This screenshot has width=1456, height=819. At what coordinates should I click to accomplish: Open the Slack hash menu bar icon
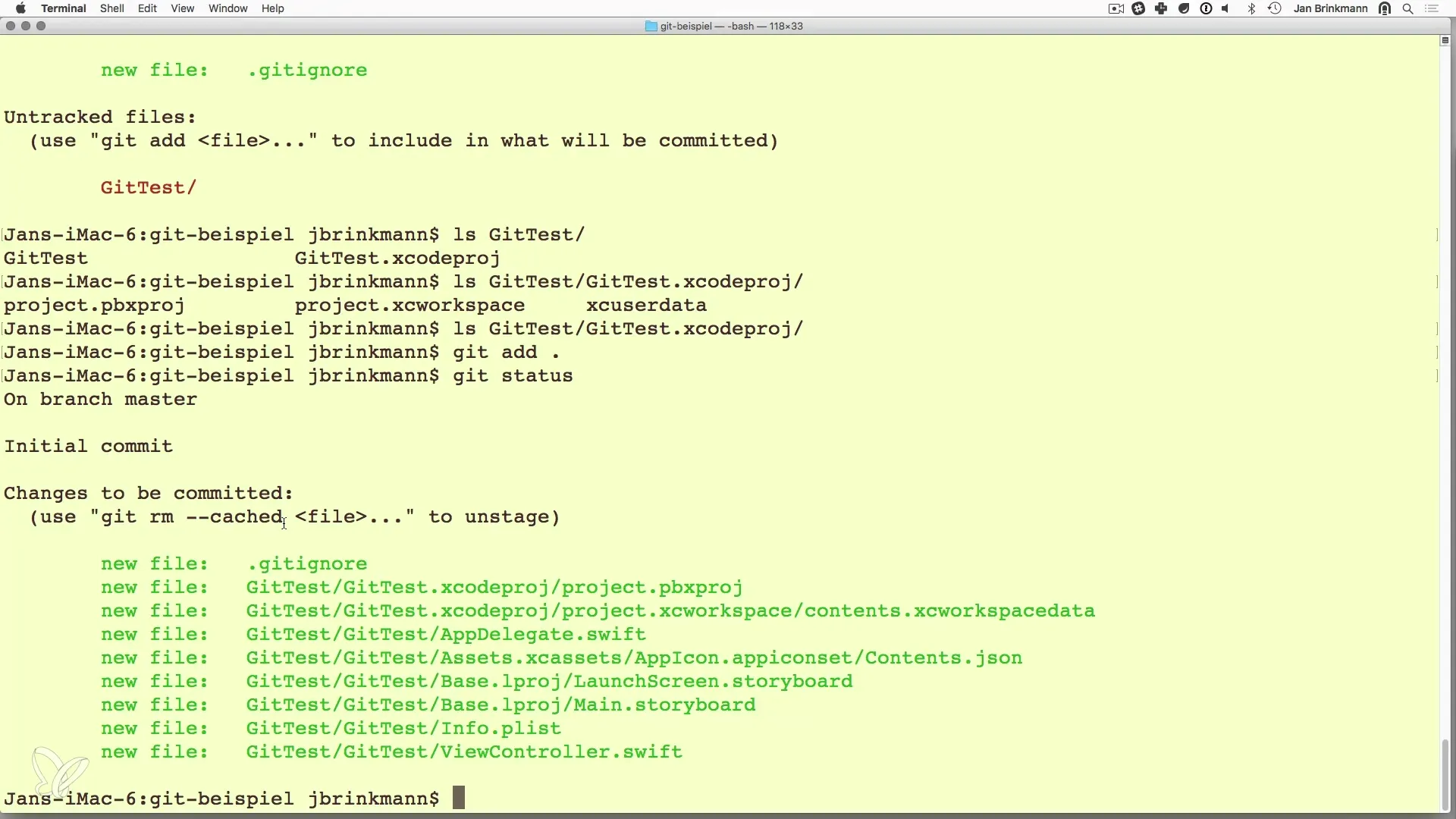click(x=1139, y=9)
